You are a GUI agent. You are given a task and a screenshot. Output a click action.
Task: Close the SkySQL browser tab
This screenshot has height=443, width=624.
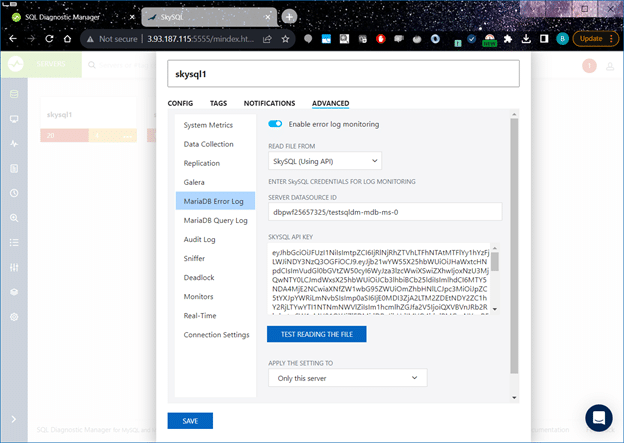[268, 17]
